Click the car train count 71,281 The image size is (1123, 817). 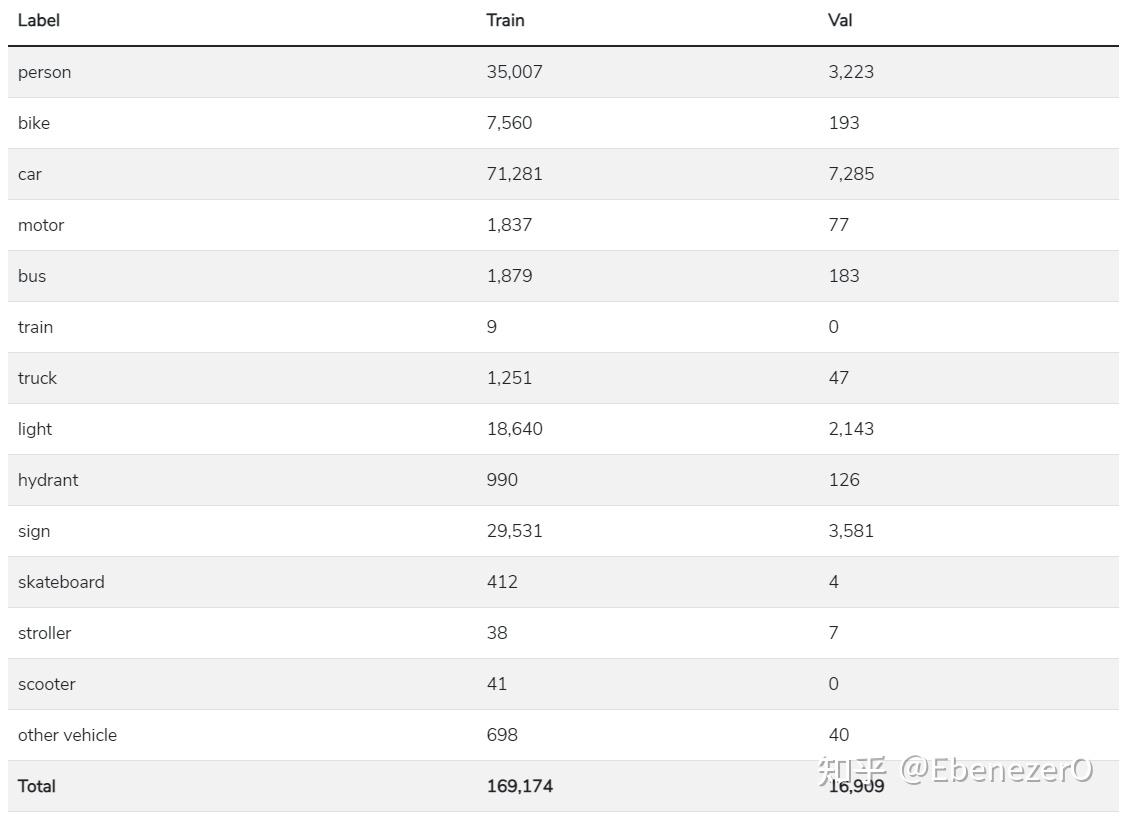(x=514, y=174)
